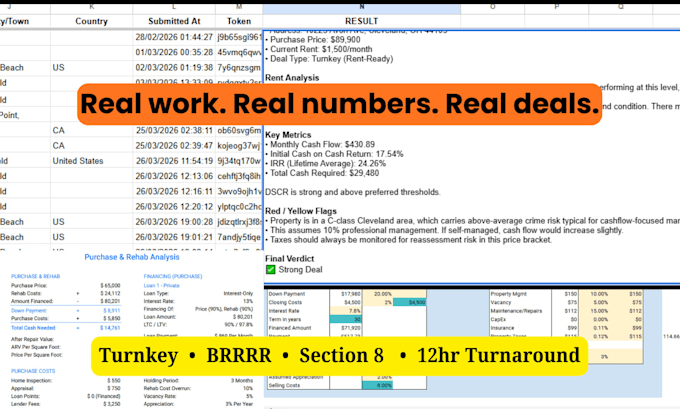The width and height of the screenshot is (680, 409).
Task: Select the teal $4,500 closing costs cell
Action: 409,302
